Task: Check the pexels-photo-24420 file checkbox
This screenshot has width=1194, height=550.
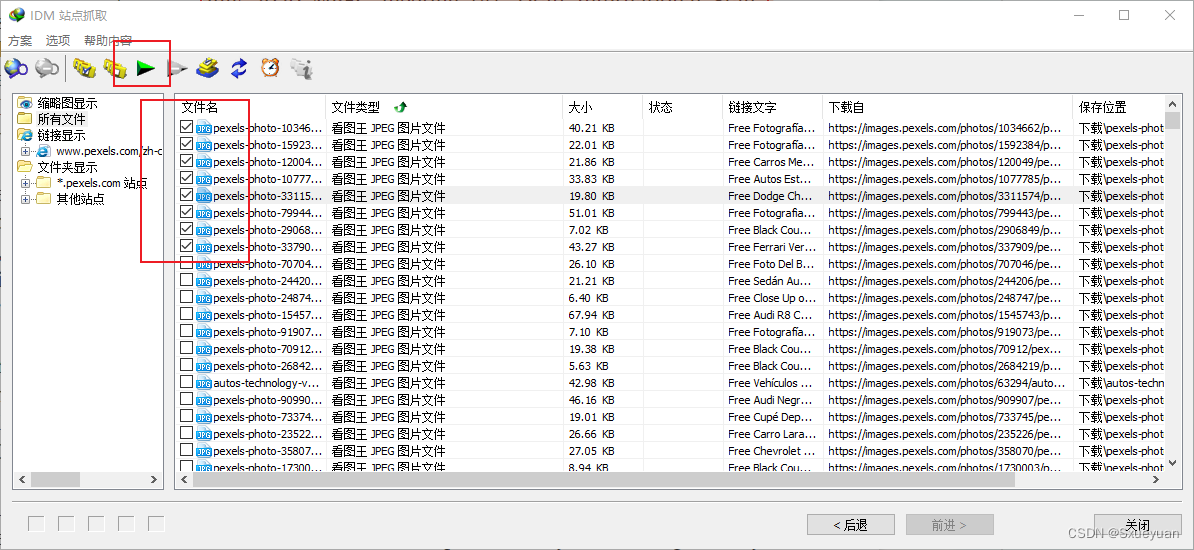Action: click(187, 280)
